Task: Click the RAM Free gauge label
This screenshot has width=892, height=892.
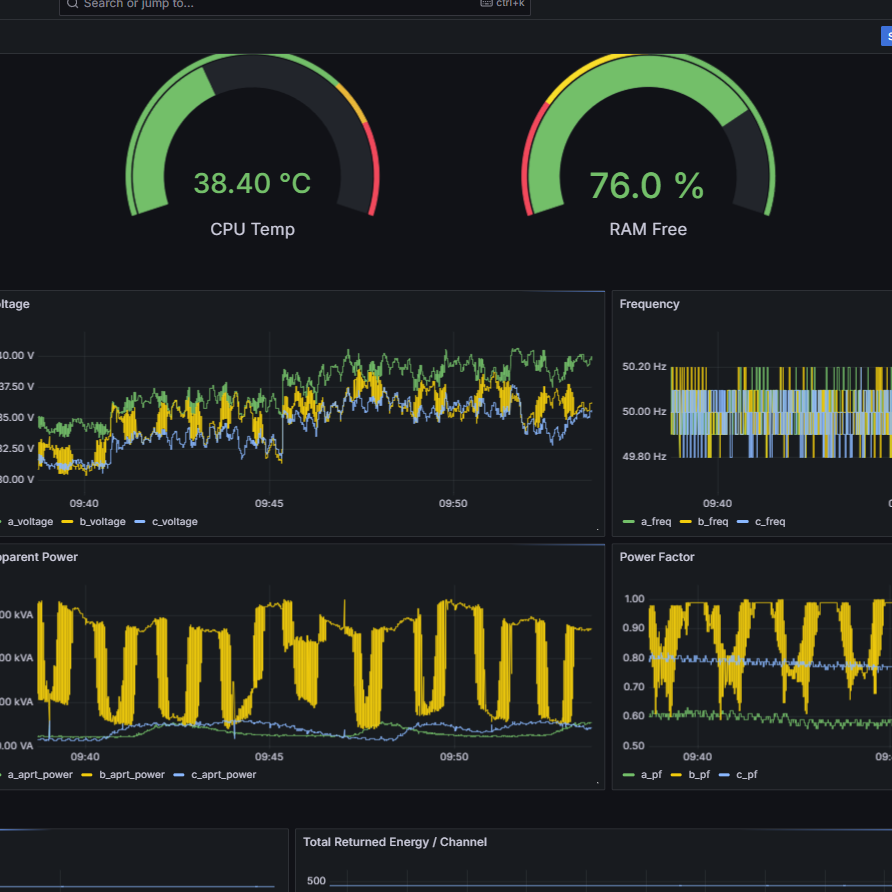Action: point(648,229)
